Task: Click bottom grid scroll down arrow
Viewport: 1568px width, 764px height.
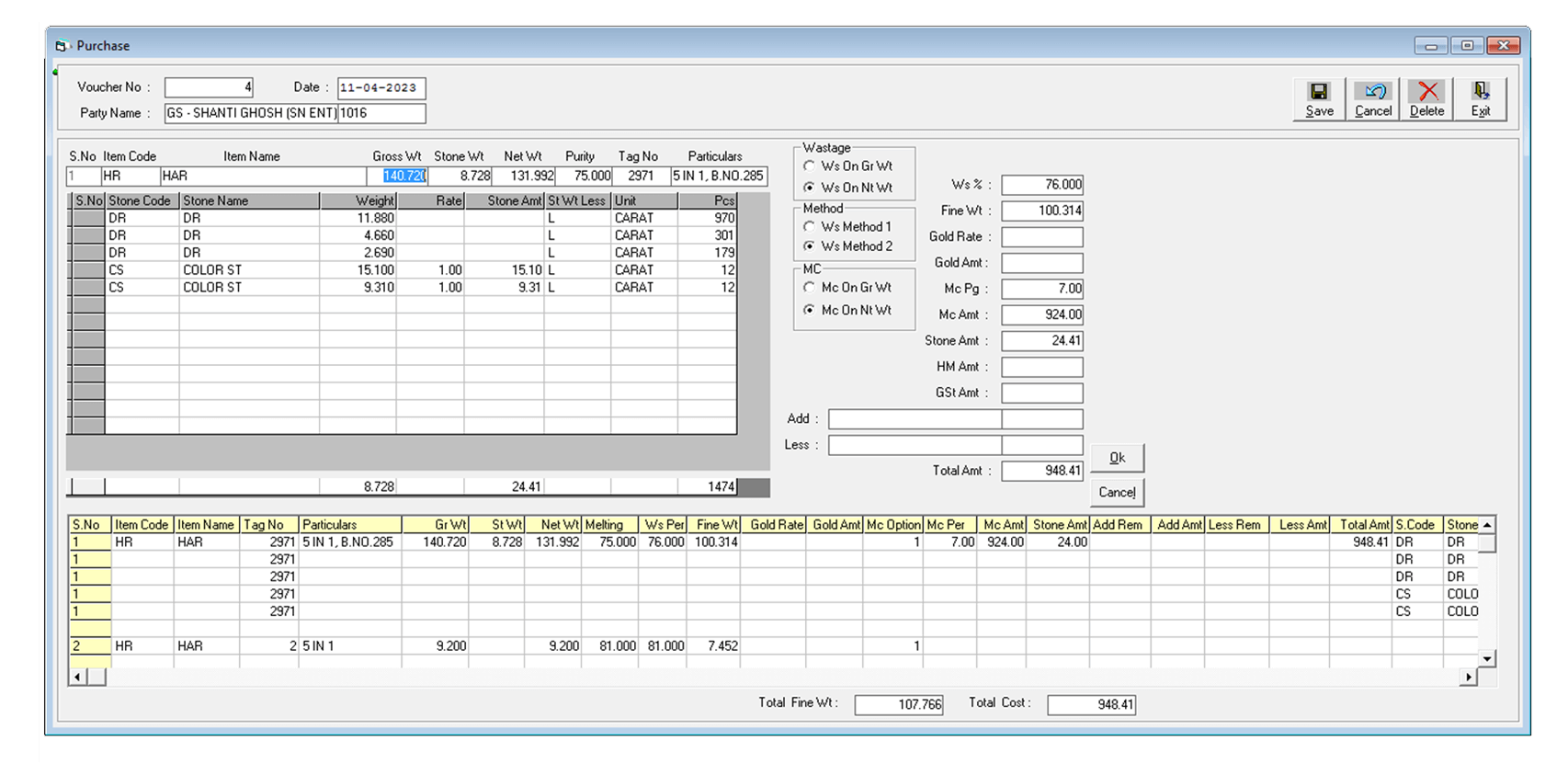Action: [1487, 658]
